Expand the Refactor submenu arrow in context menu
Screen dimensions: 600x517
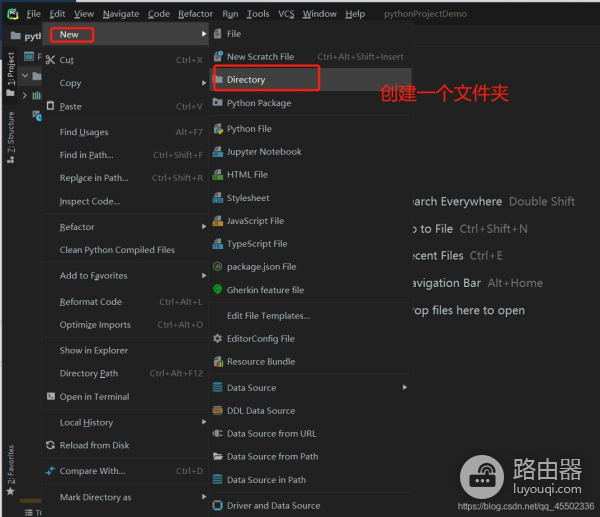(x=204, y=227)
